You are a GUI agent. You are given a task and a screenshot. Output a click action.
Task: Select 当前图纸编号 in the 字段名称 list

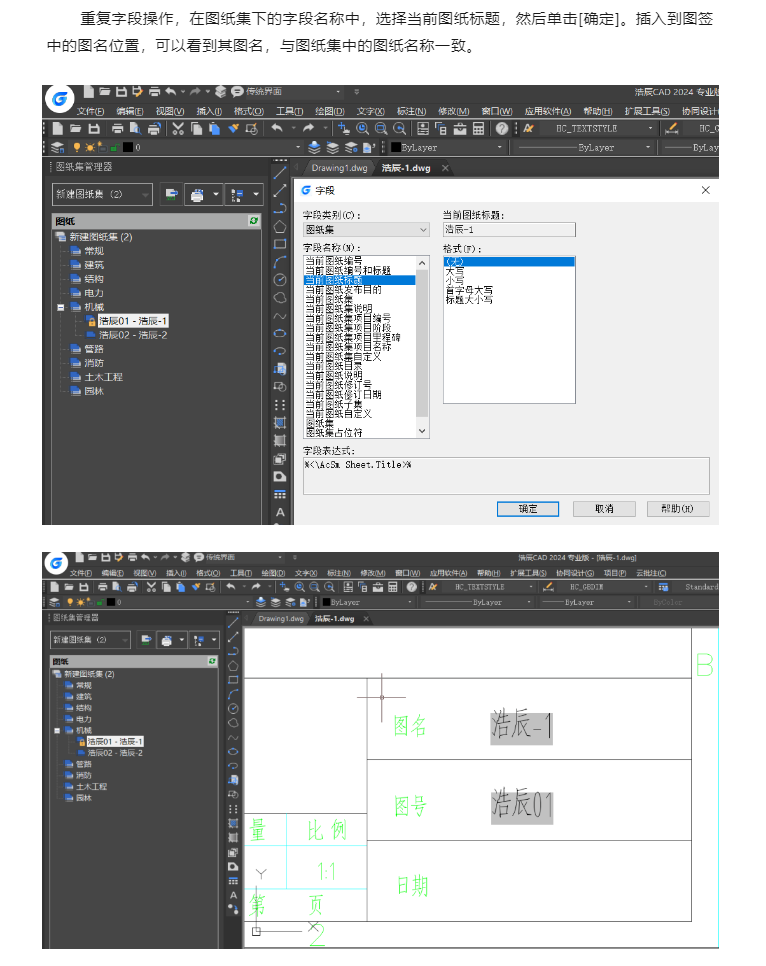[x=333, y=261]
